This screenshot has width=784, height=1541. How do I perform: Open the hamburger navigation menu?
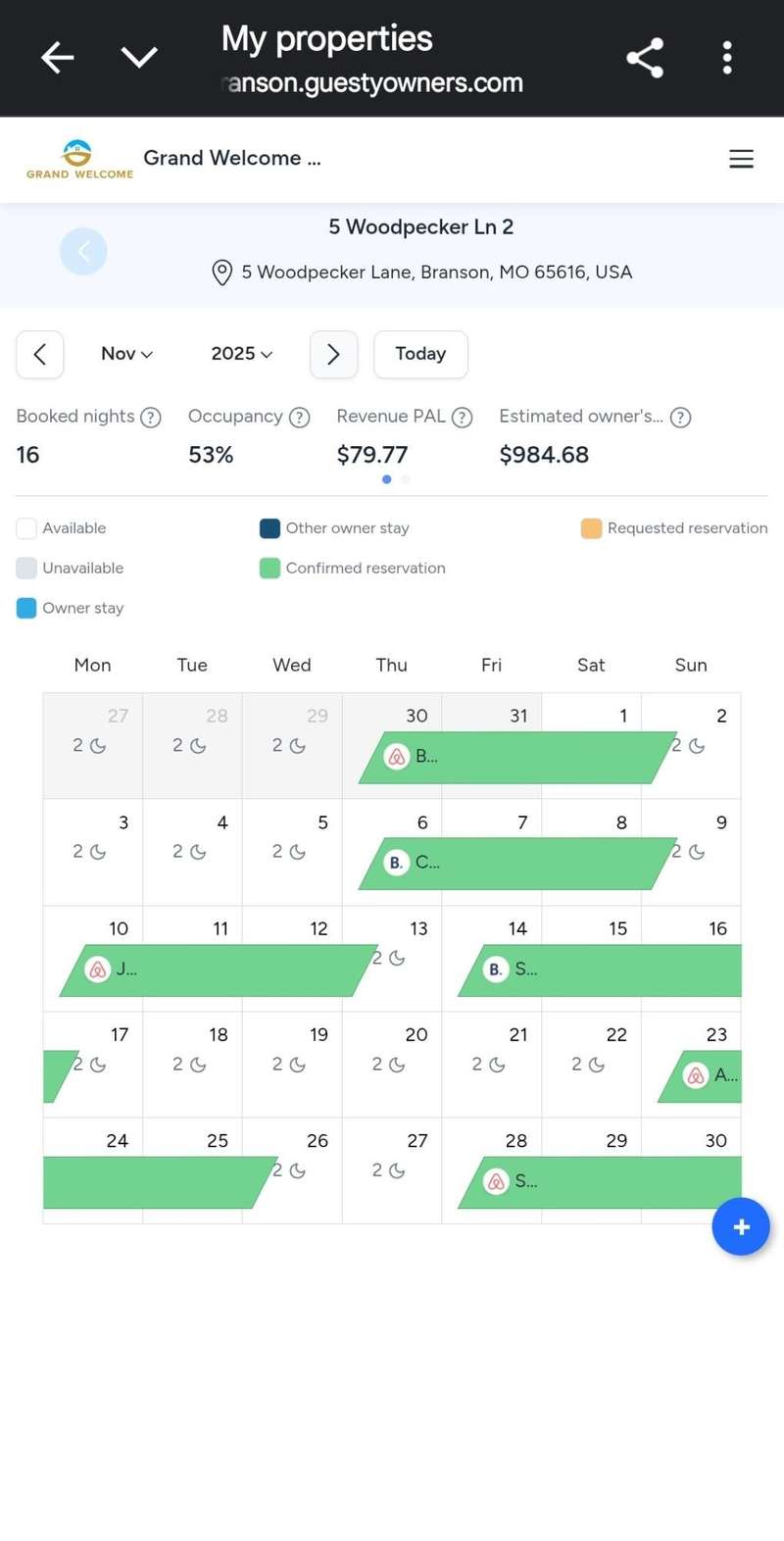741,159
